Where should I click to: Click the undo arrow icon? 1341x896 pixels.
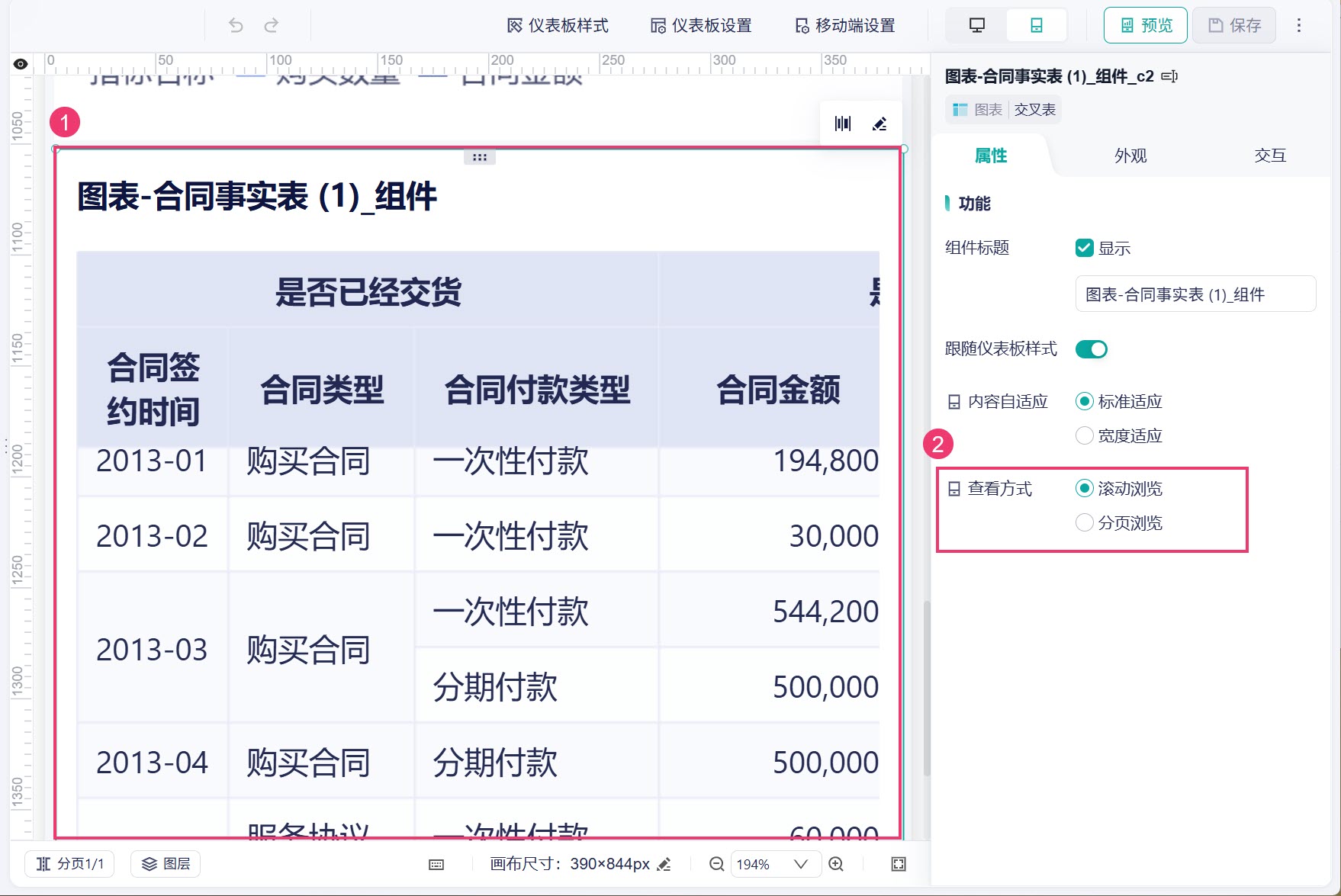[x=236, y=25]
